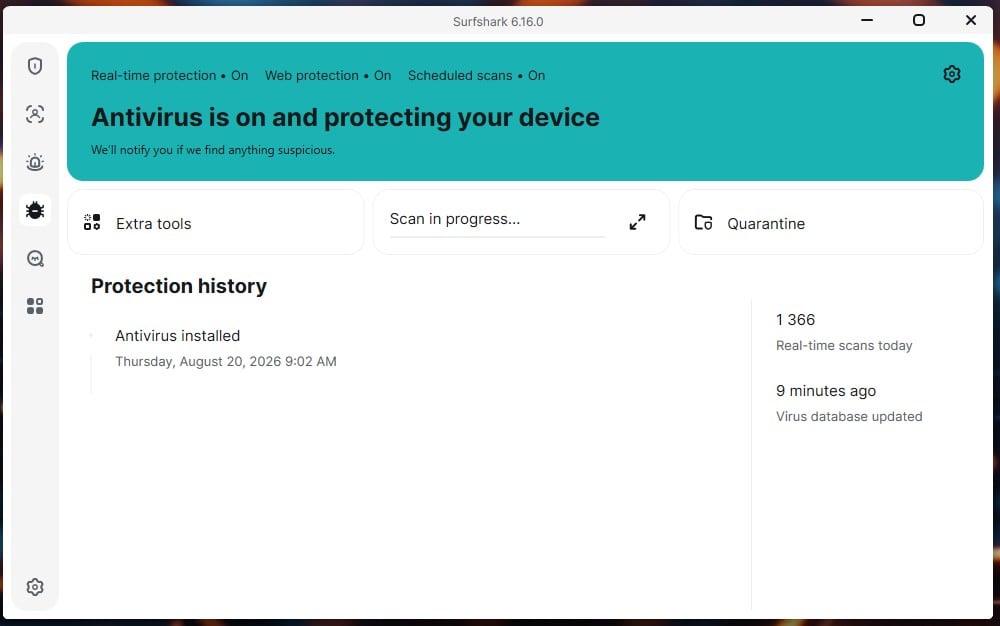1000x626 pixels.
Task: Click the Protection history heading
Action: [x=179, y=286]
